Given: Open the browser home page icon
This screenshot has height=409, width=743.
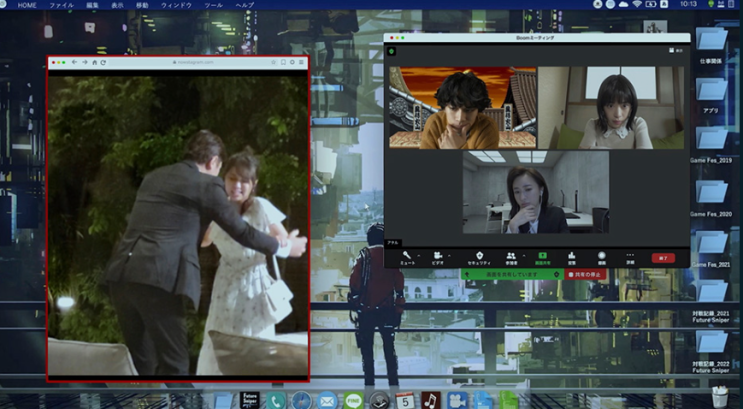Looking at the screenshot, I should tap(94, 62).
